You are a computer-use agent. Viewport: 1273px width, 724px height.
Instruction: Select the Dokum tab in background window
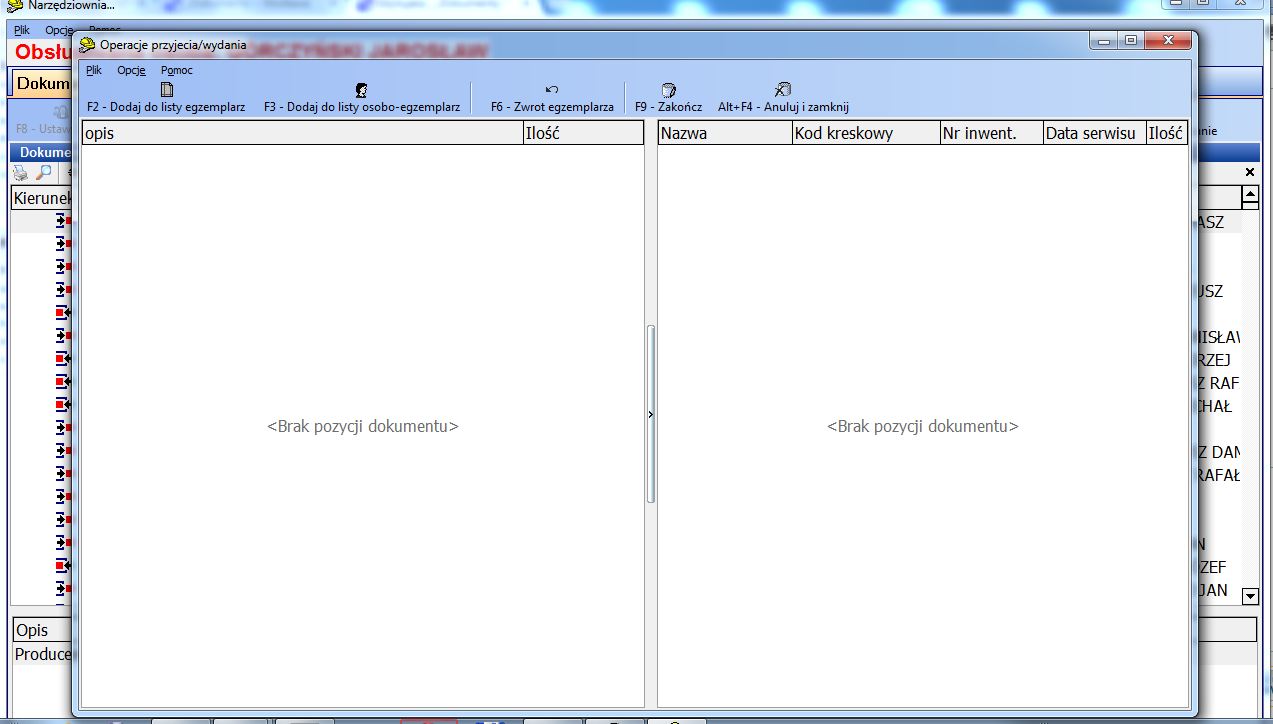pyautogui.click(x=41, y=84)
